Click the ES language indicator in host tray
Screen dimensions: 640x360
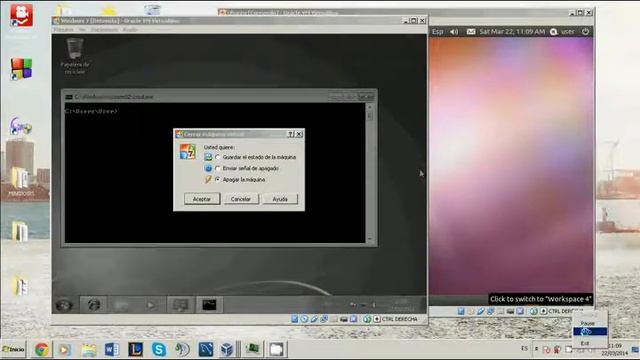coord(524,348)
